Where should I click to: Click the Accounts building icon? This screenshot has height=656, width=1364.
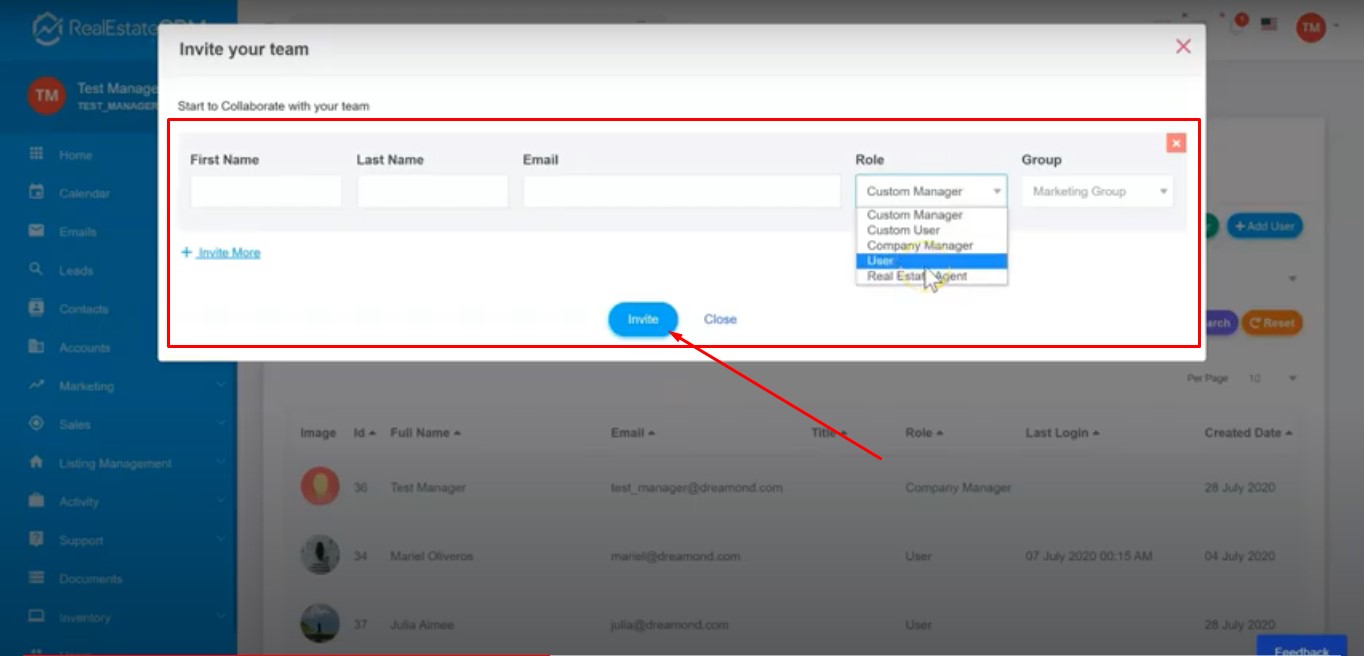click(x=37, y=347)
